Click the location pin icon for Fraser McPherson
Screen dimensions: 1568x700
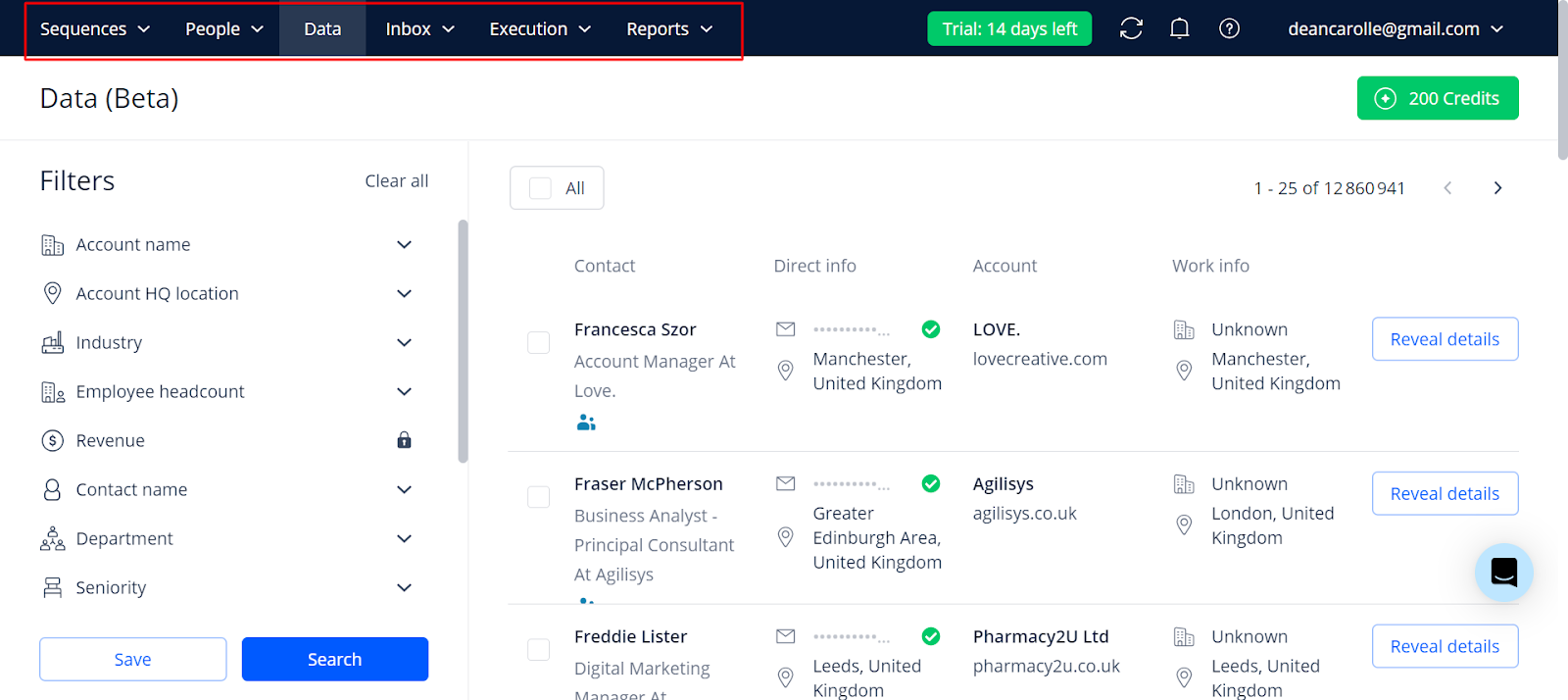pos(785,537)
